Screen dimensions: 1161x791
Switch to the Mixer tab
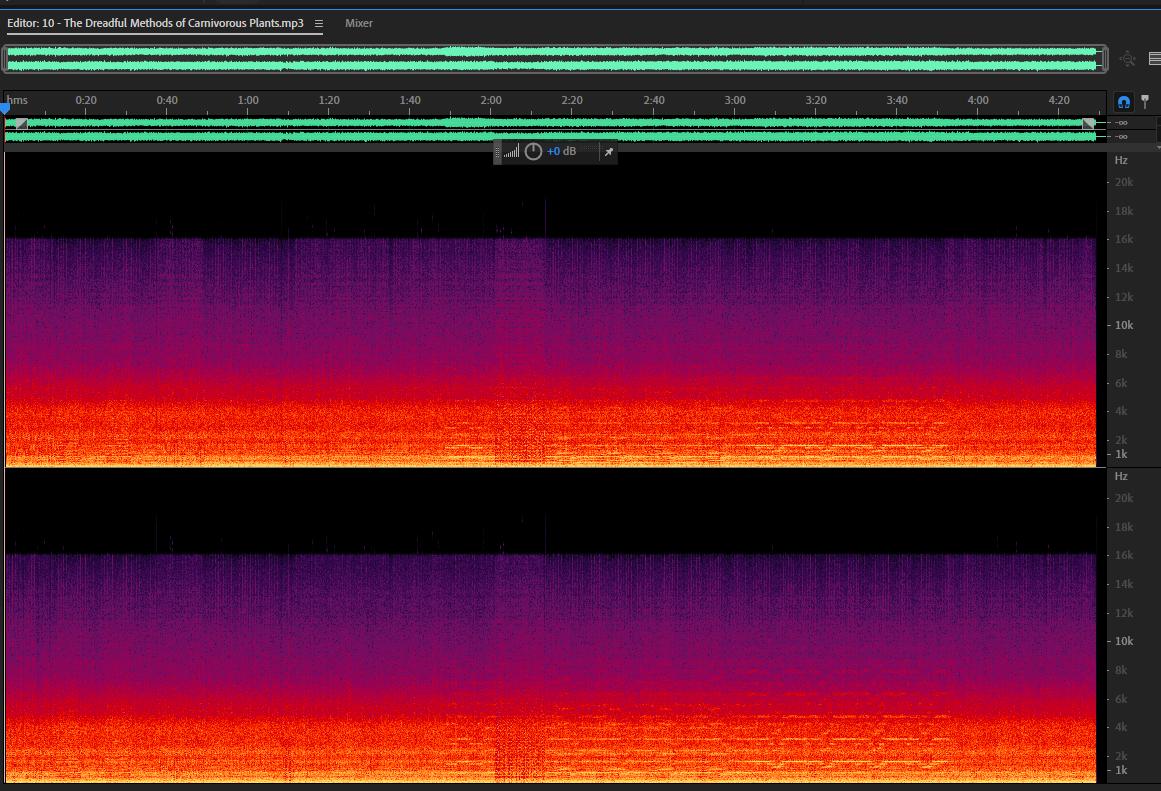pos(358,23)
